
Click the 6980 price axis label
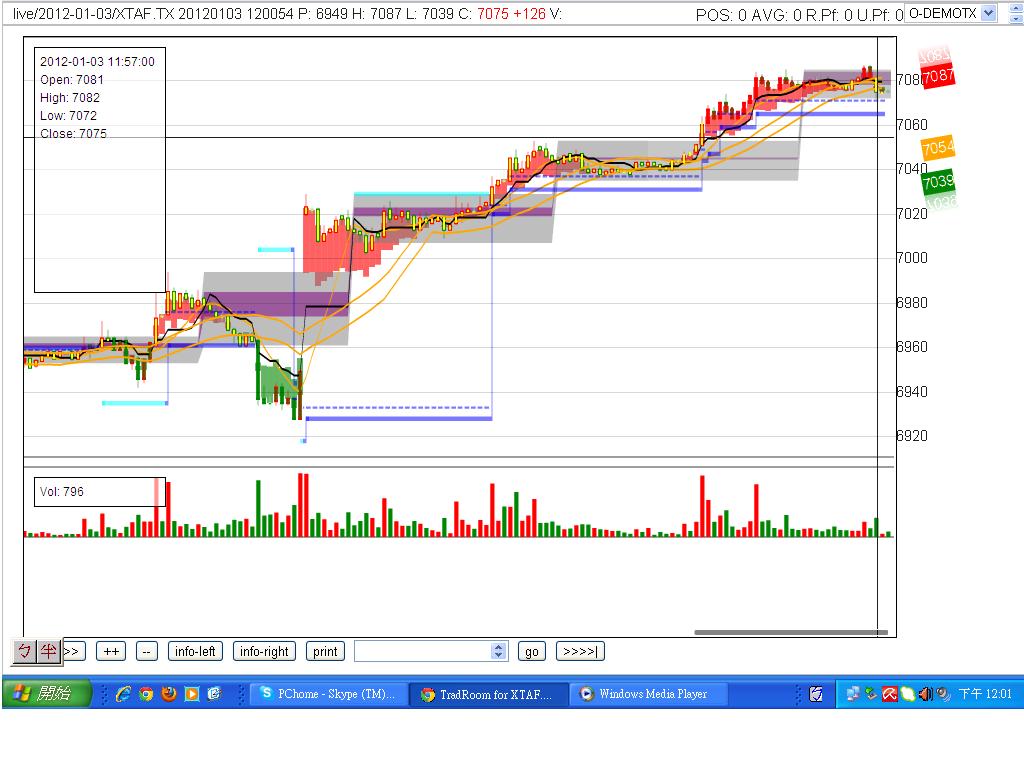pyautogui.click(x=912, y=302)
